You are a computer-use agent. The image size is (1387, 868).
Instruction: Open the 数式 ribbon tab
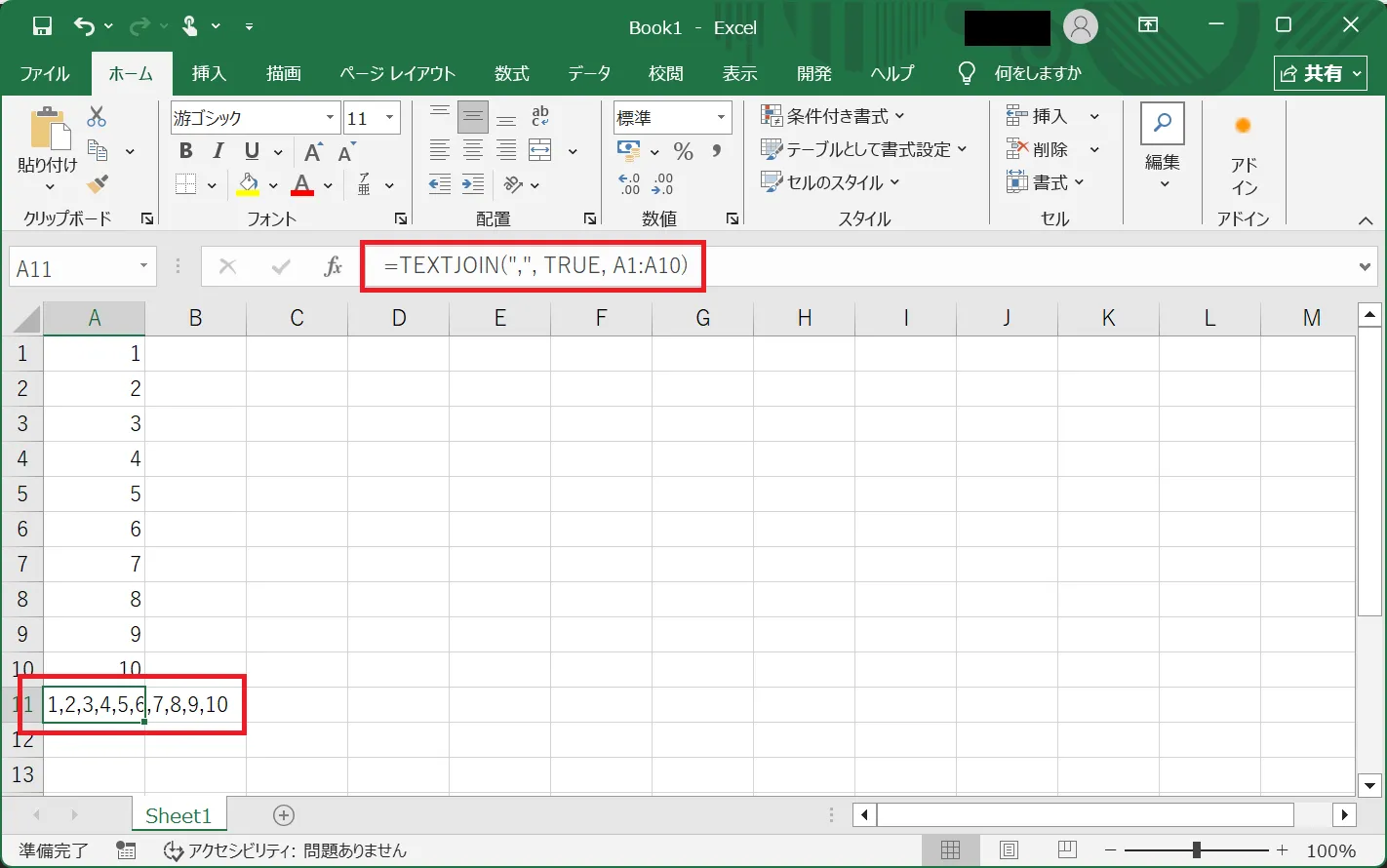[x=511, y=73]
